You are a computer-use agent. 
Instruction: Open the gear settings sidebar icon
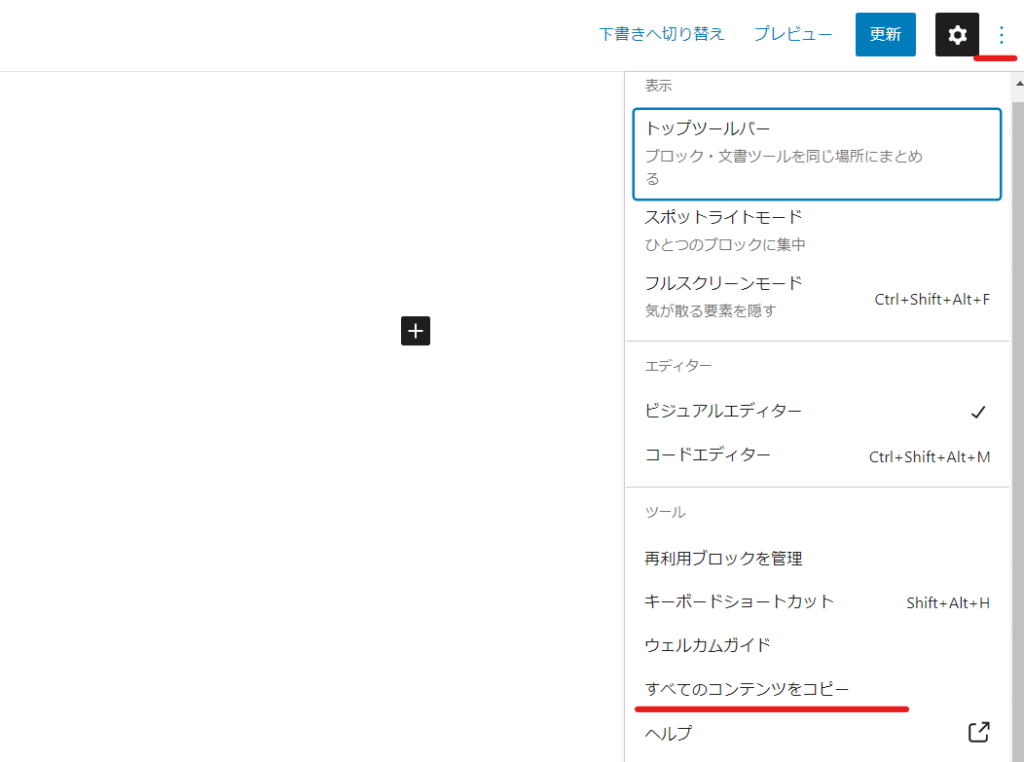click(957, 35)
